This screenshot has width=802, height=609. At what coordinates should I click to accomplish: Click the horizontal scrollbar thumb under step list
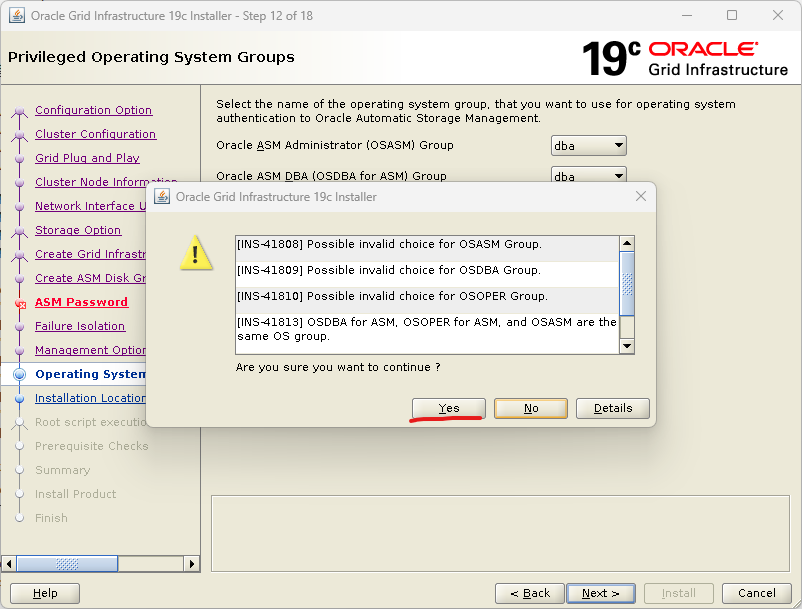67,563
